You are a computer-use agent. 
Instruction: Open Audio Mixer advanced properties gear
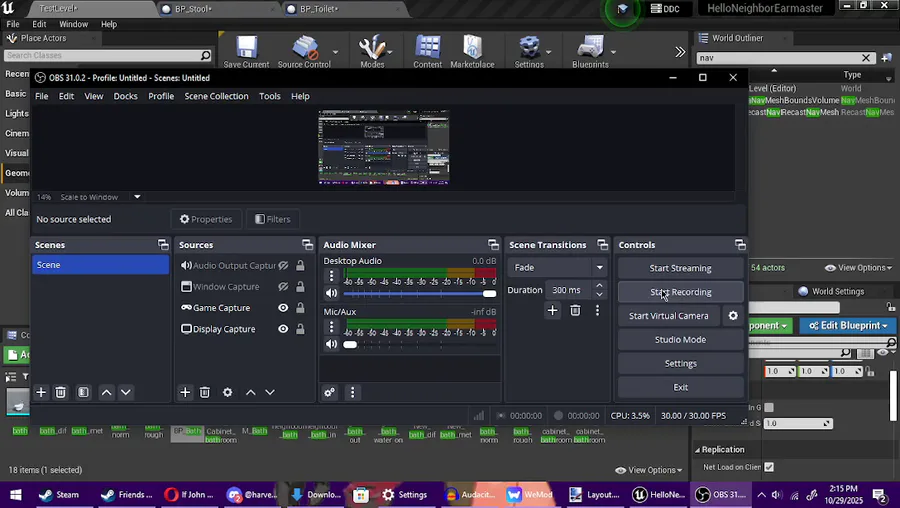[329, 392]
